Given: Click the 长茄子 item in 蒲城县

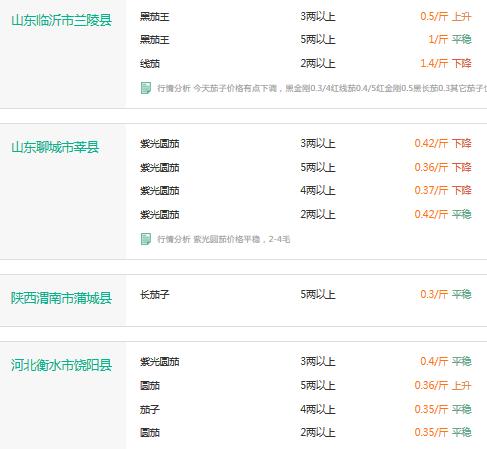Looking at the screenshot, I should click(155, 295).
